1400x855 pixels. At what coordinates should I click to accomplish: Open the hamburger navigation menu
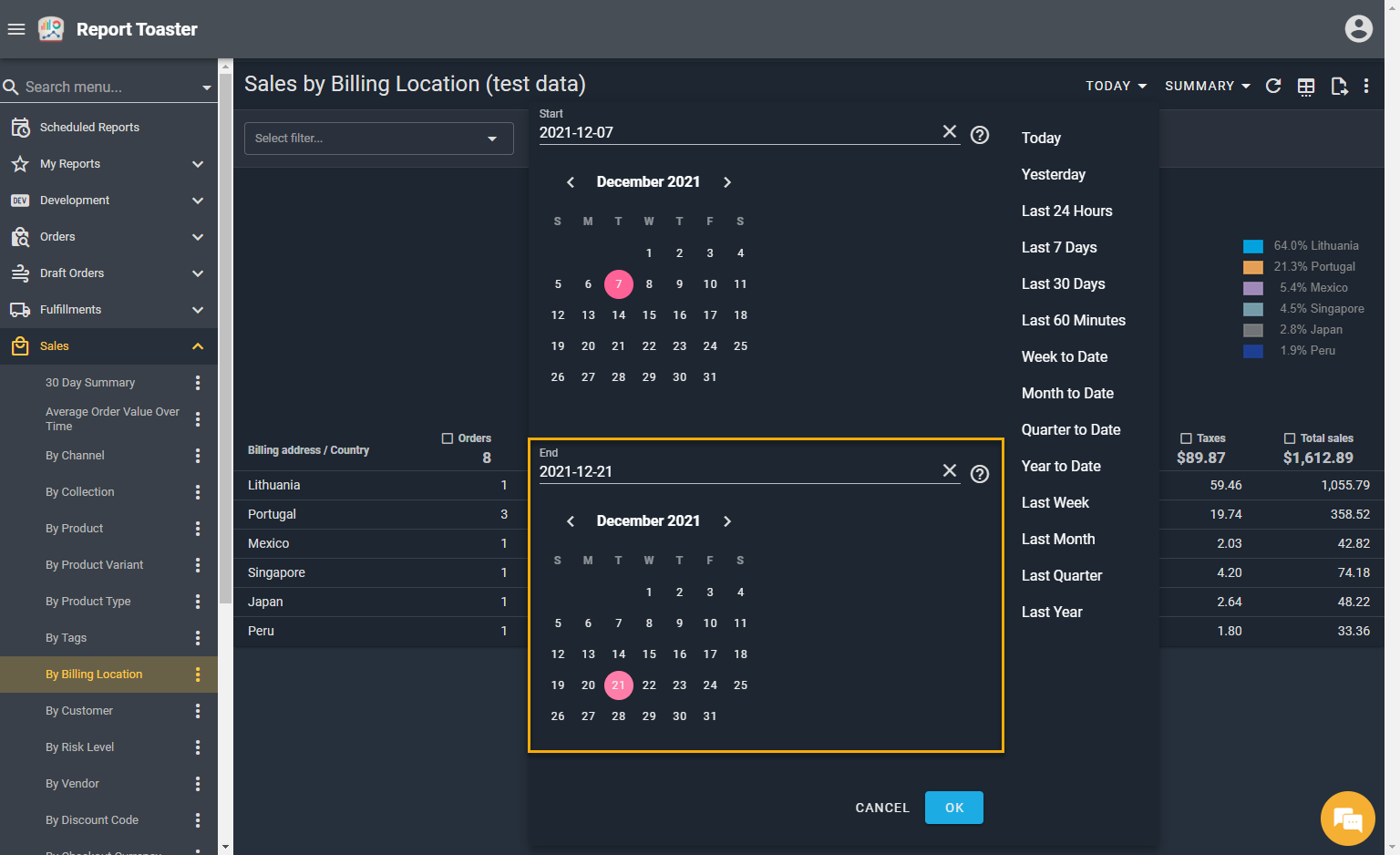(16, 29)
